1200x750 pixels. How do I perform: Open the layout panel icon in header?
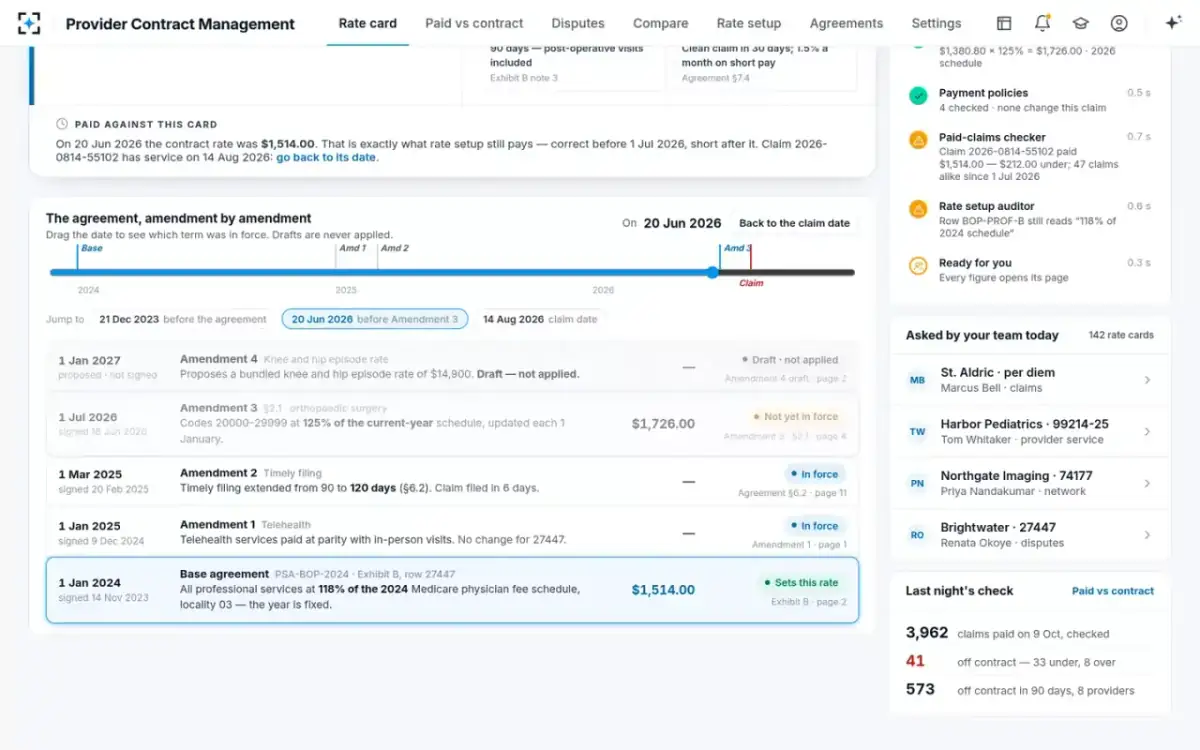(x=1004, y=23)
